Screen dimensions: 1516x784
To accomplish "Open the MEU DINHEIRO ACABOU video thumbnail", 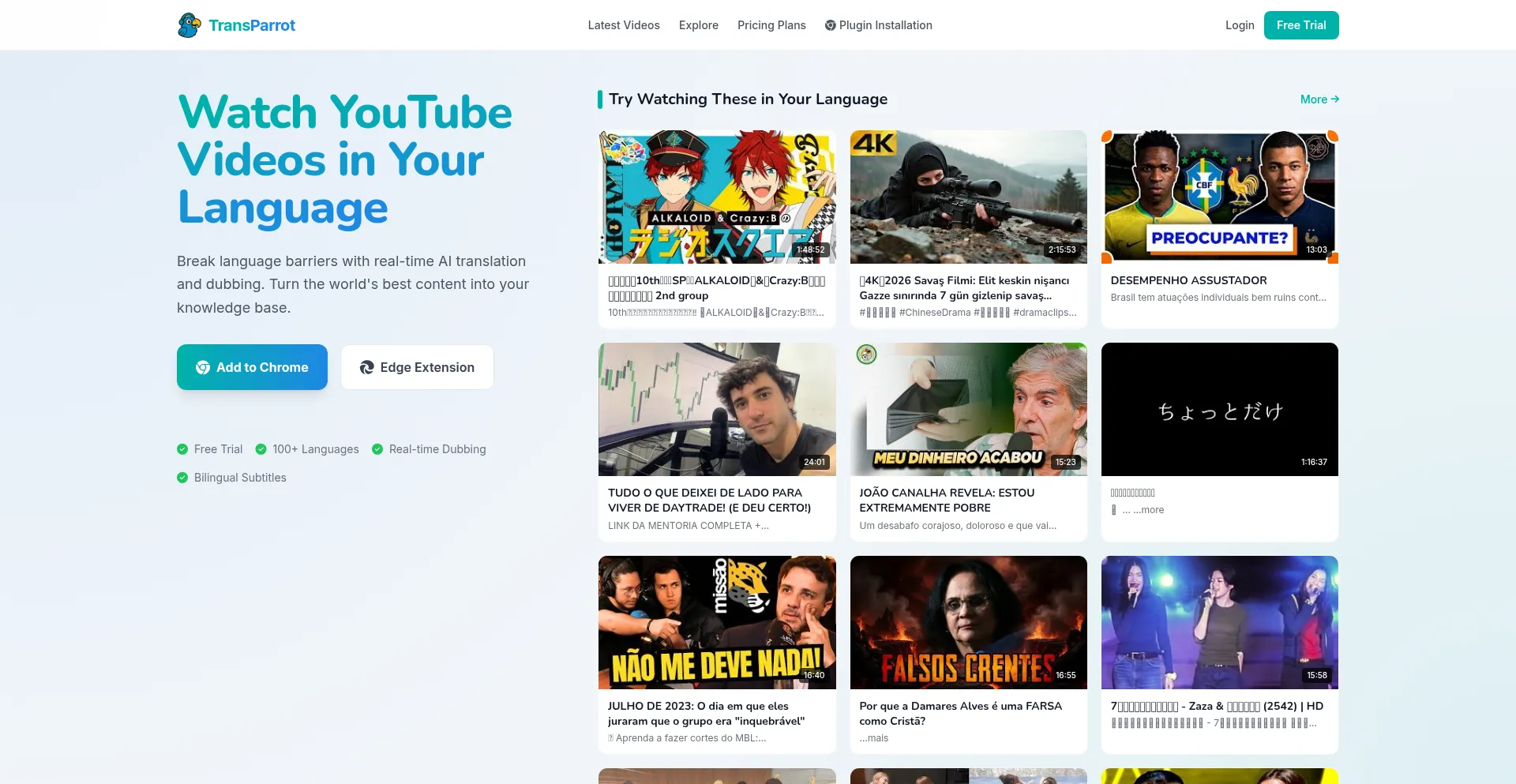I will pyautogui.click(x=968, y=409).
